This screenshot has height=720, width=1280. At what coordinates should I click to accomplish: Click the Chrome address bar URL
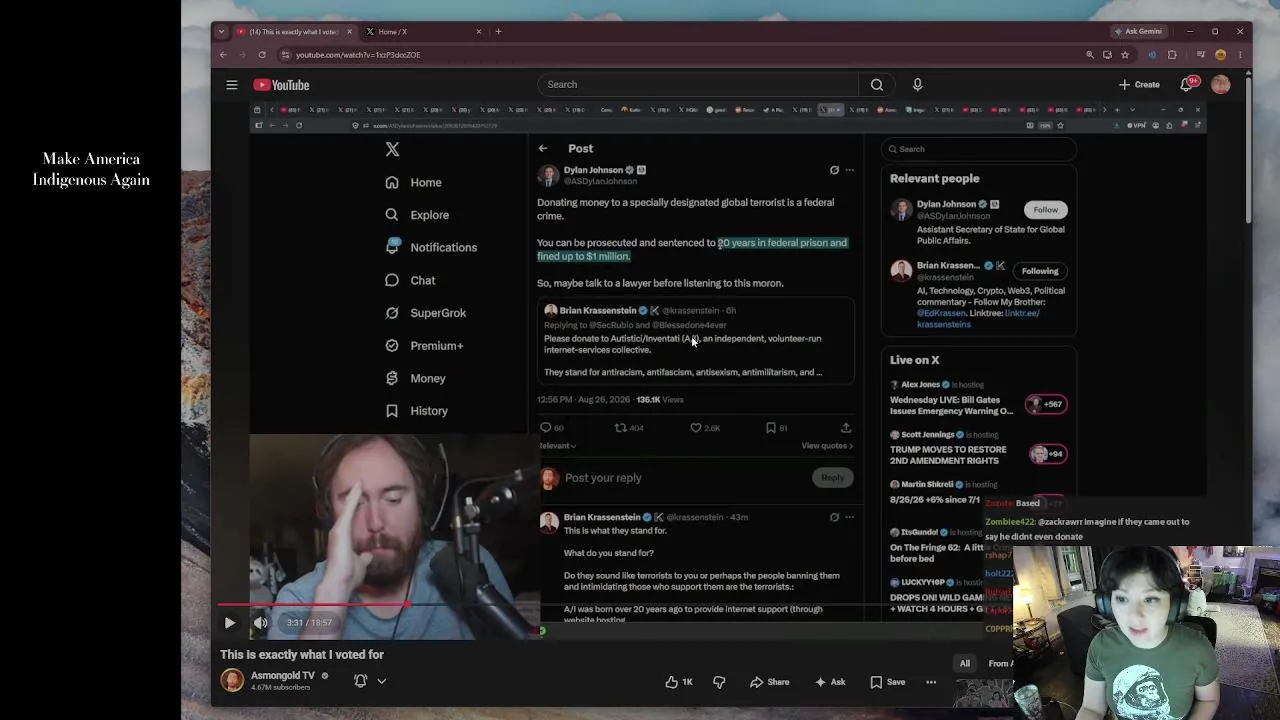[x=358, y=55]
